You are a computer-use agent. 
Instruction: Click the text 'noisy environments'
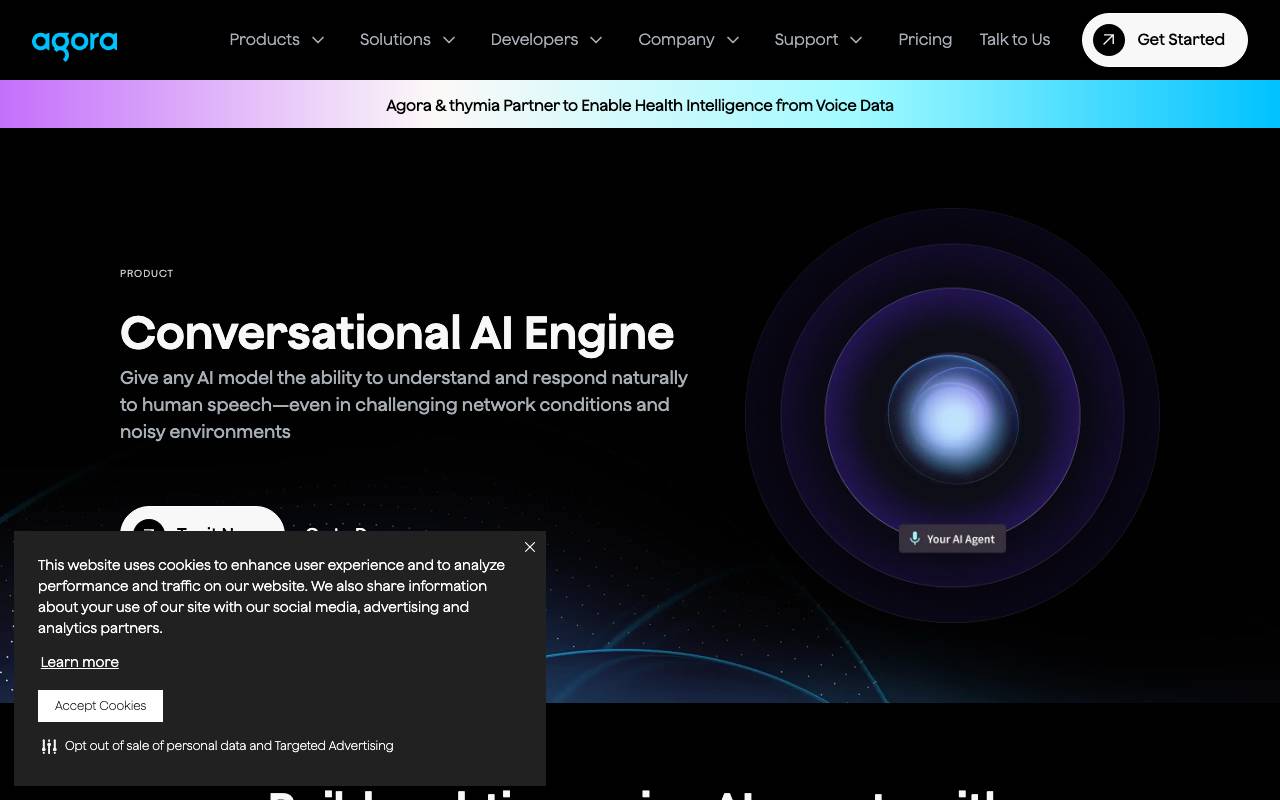(x=205, y=432)
